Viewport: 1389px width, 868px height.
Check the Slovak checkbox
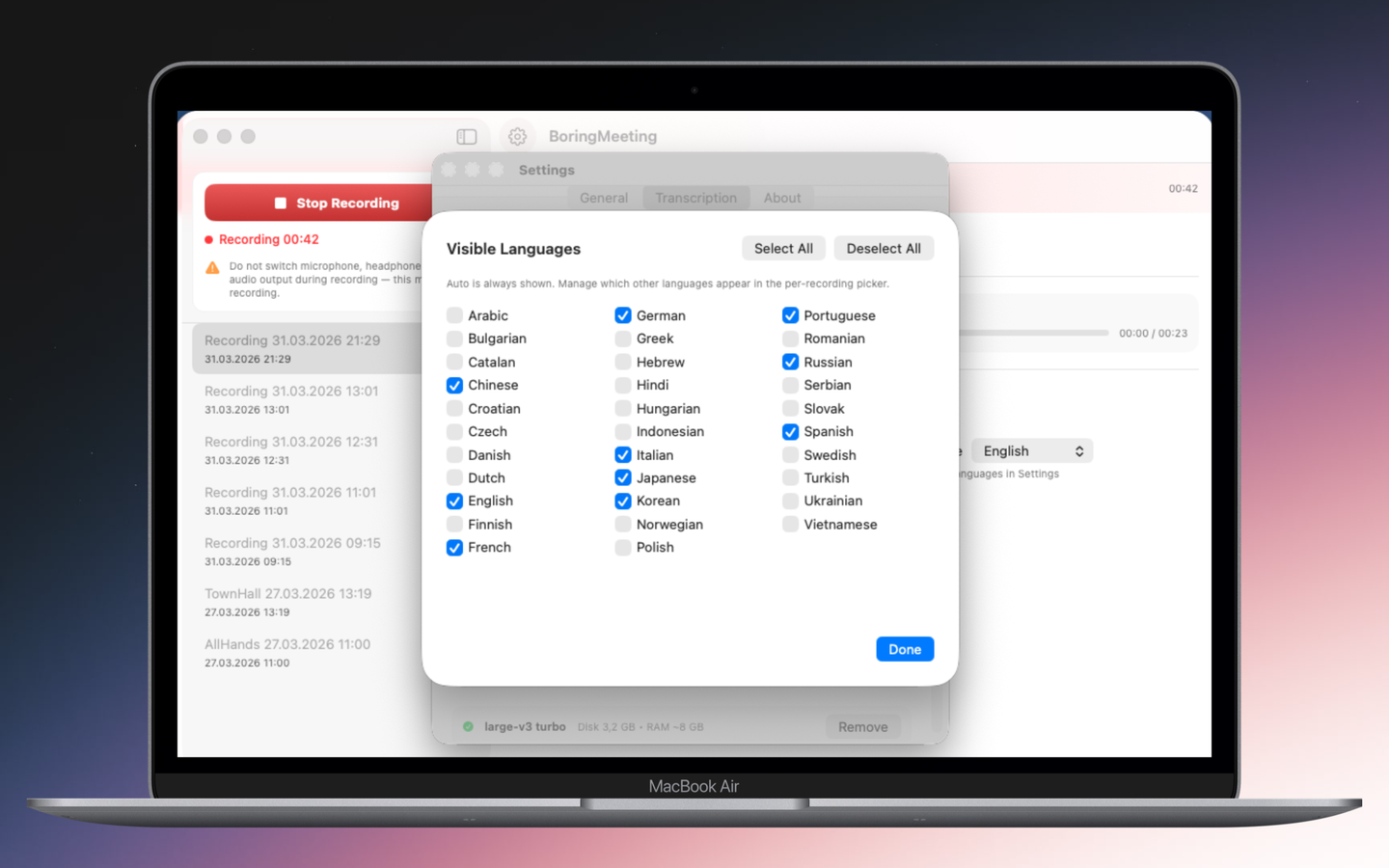pos(790,409)
